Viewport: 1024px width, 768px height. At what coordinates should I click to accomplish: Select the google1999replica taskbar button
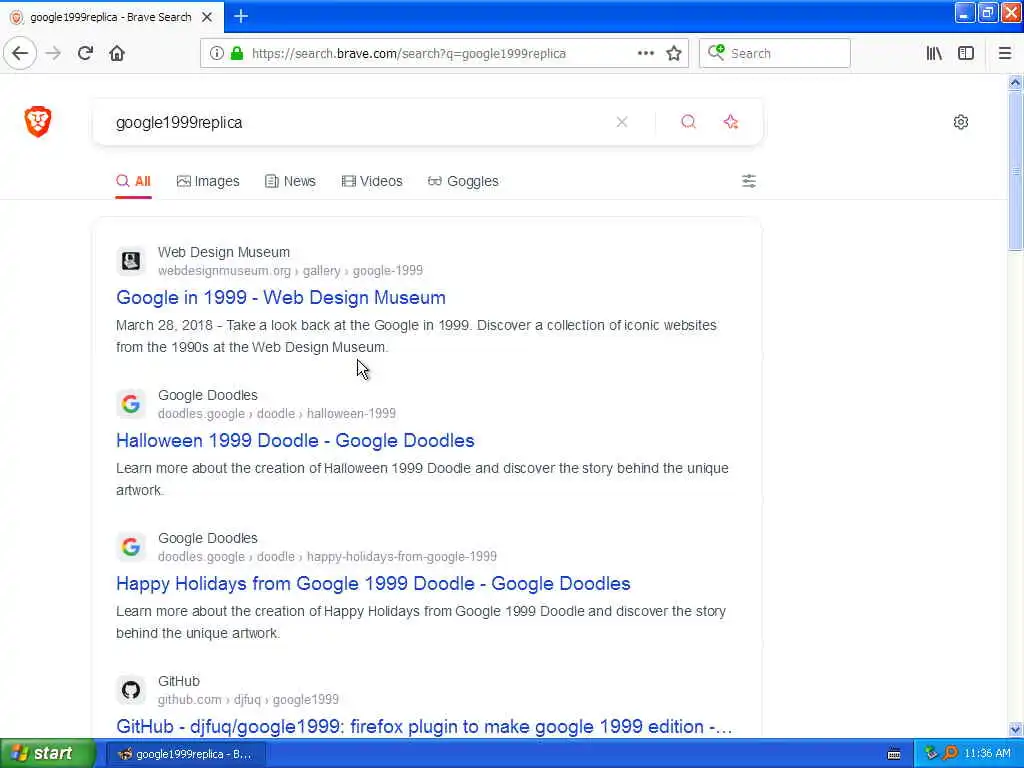point(186,754)
